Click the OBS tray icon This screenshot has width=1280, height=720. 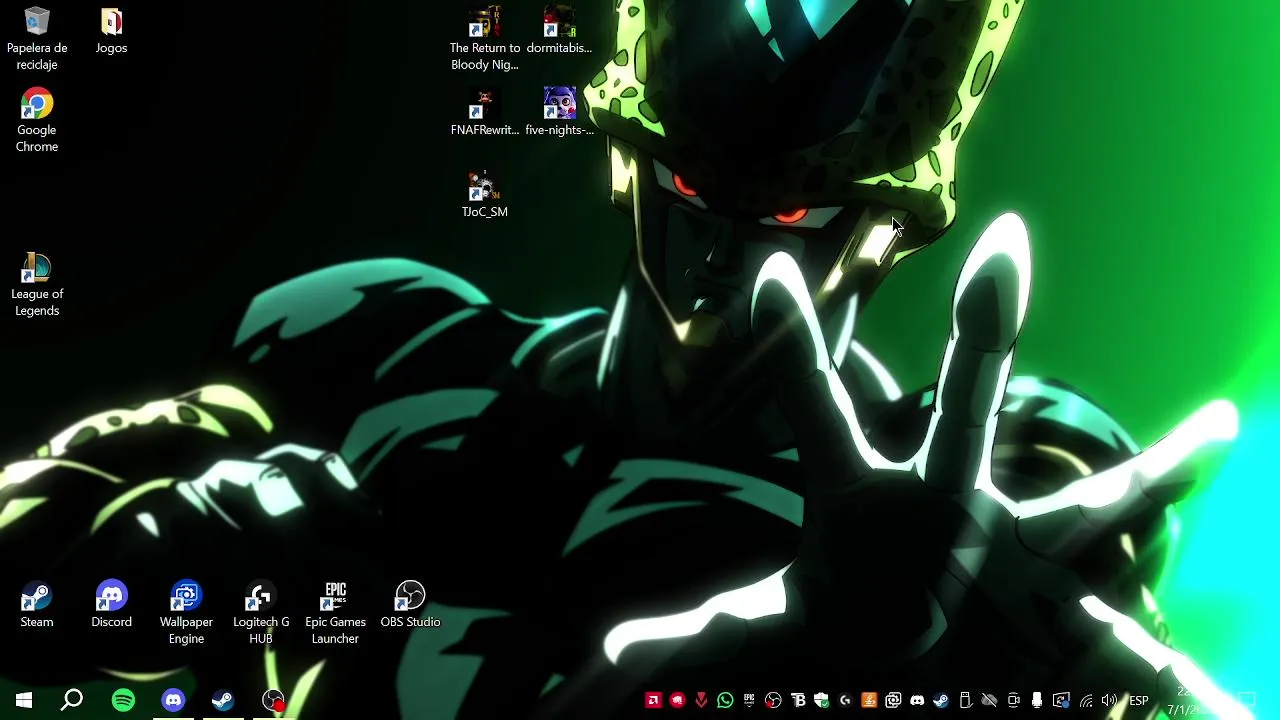[x=773, y=700]
